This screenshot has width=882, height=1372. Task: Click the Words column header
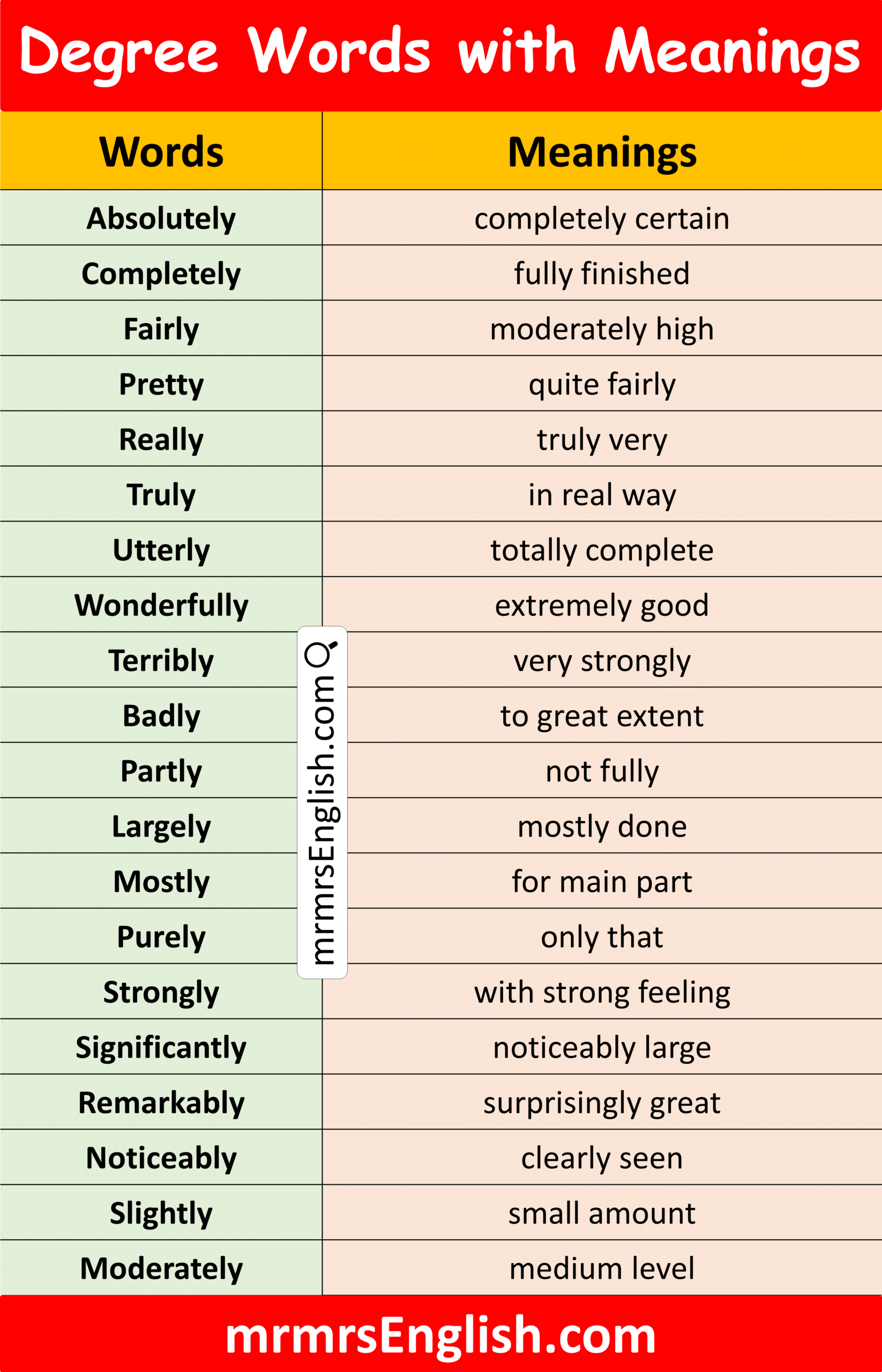tap(161, 152)
